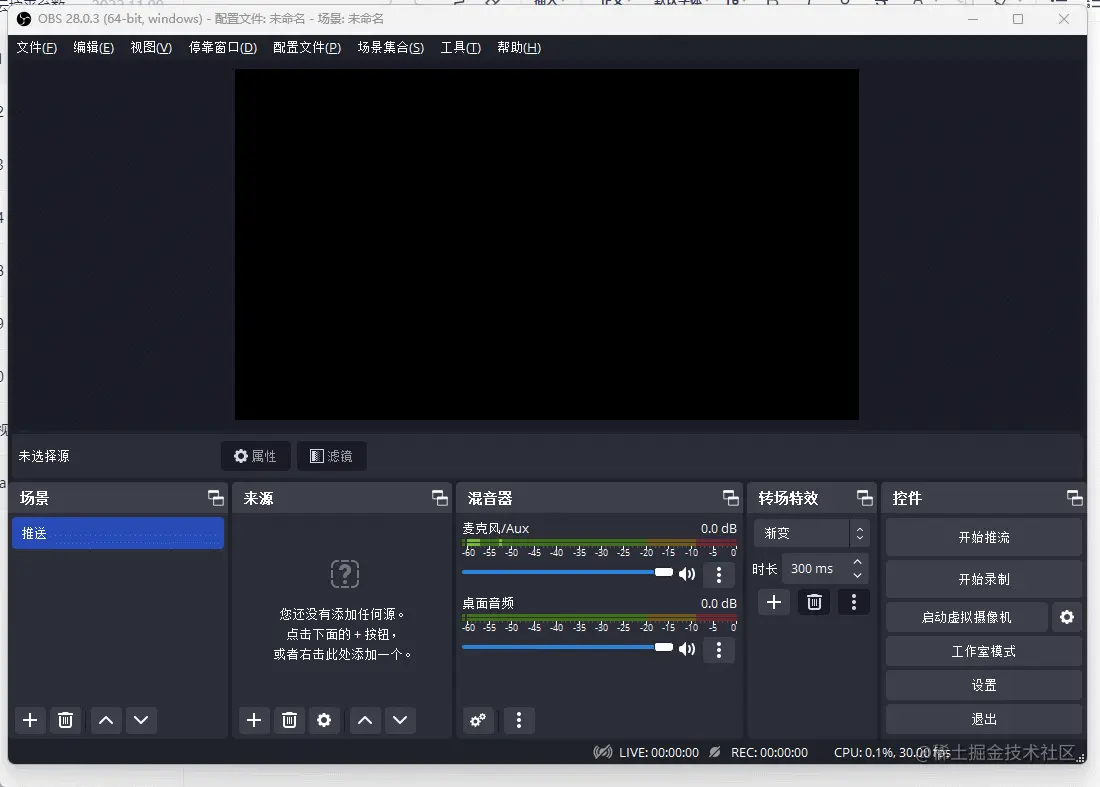Viewport: 1100px width, 787px height.
Task: Open advanced audio properties gears icon
Action: pyautogui.click(x=478, y=720)
